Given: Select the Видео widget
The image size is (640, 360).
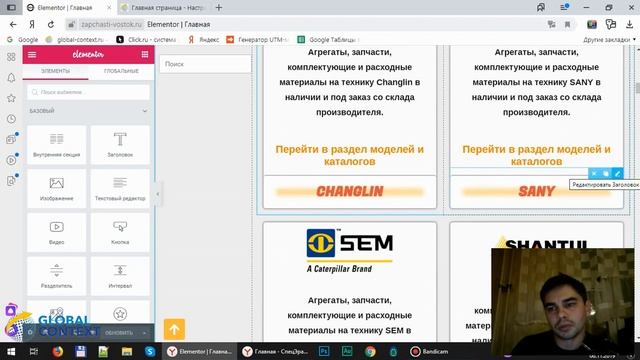Looking at the screenshot, I should [56, 232].
